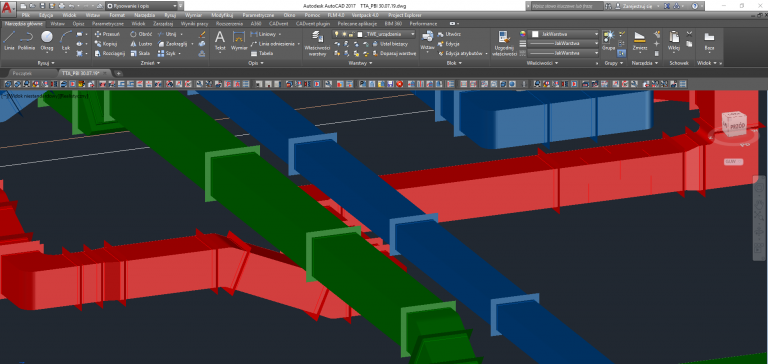768x364 pixels.
Task: Activate the Okrąg circle tool
Action: click(x=47, y=40)
